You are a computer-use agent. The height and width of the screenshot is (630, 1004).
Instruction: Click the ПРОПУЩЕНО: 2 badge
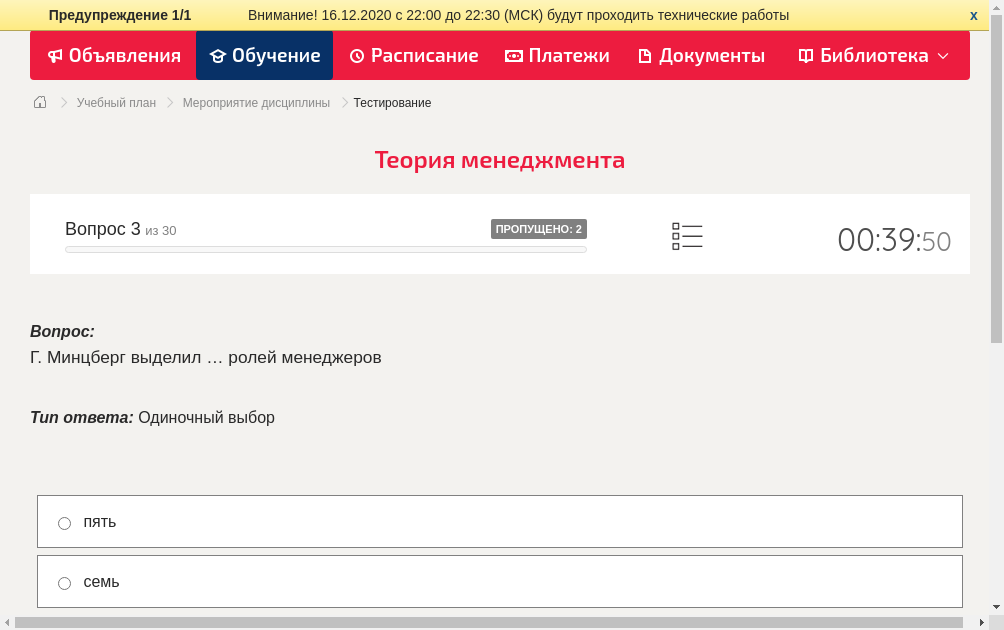pos(539,228)
